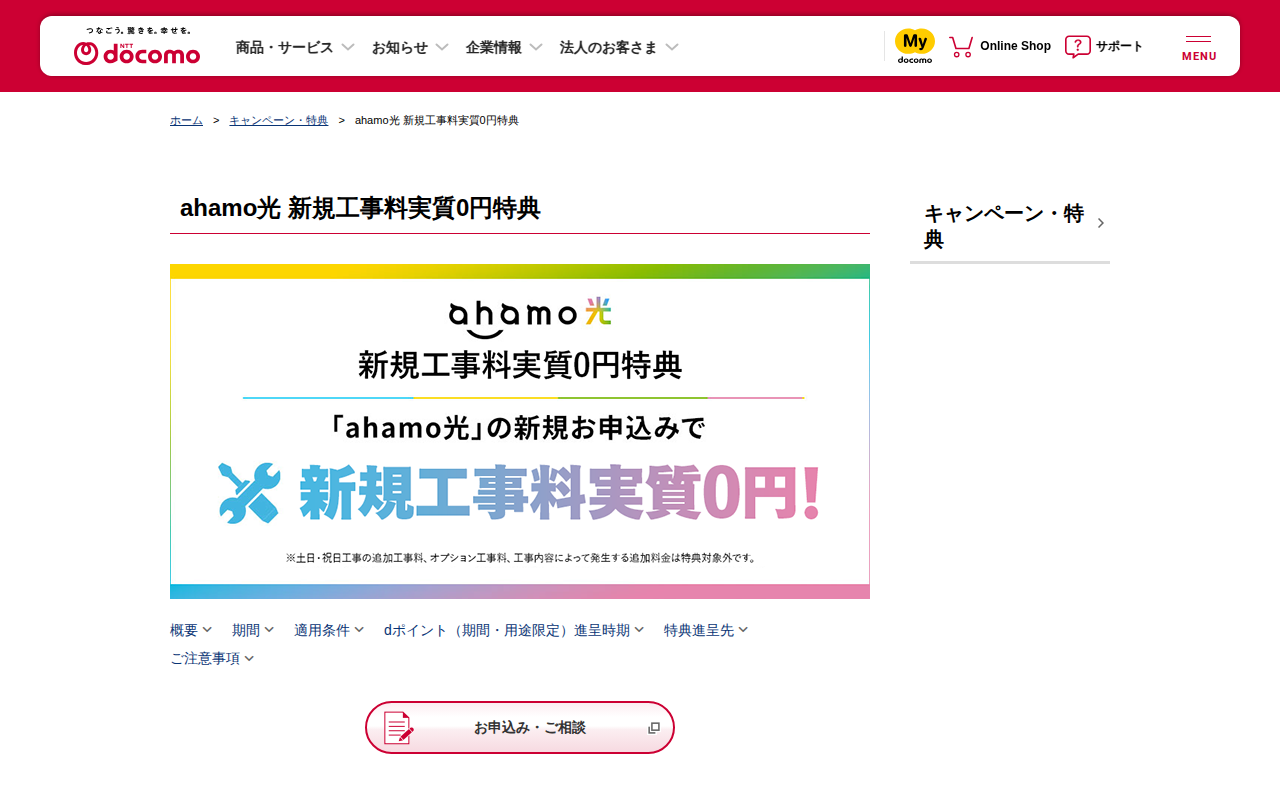
Task: Click the external link icon on お申込み button
Action: click(x=654, y=728)
